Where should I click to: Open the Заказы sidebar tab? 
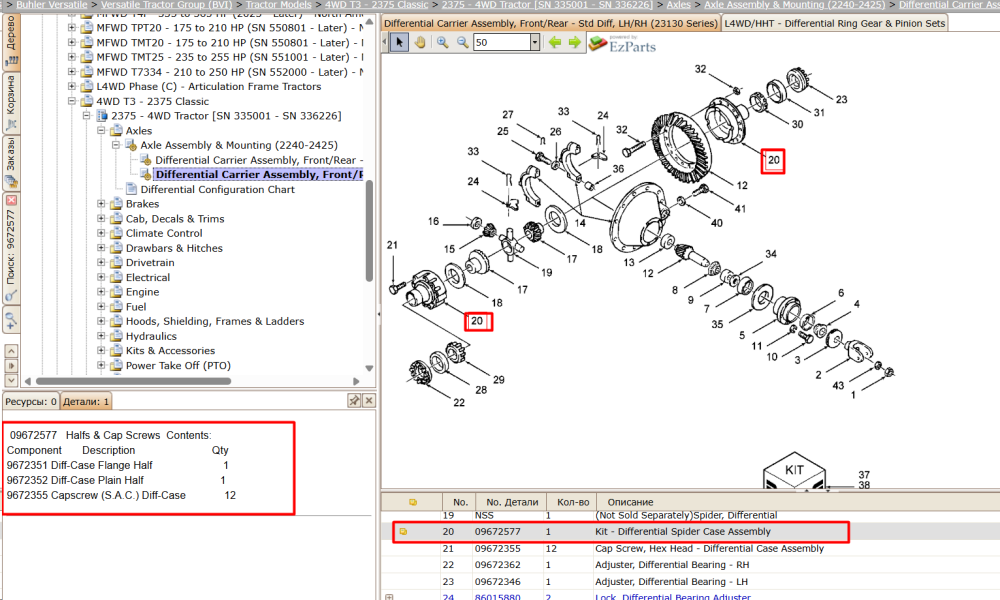pos(11,163)
